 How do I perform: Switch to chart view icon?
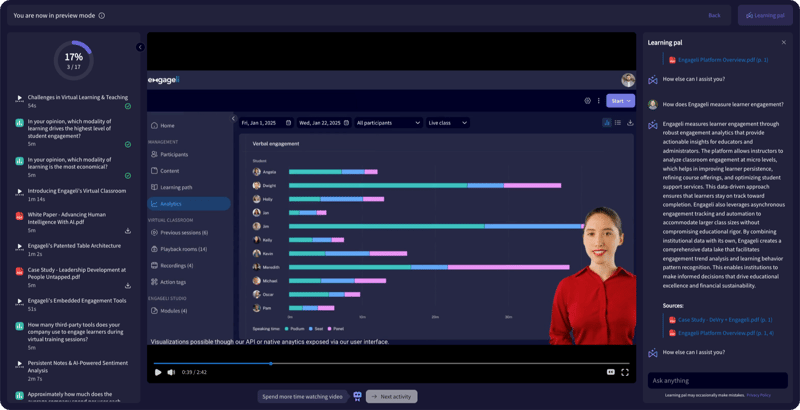[607, 122]
